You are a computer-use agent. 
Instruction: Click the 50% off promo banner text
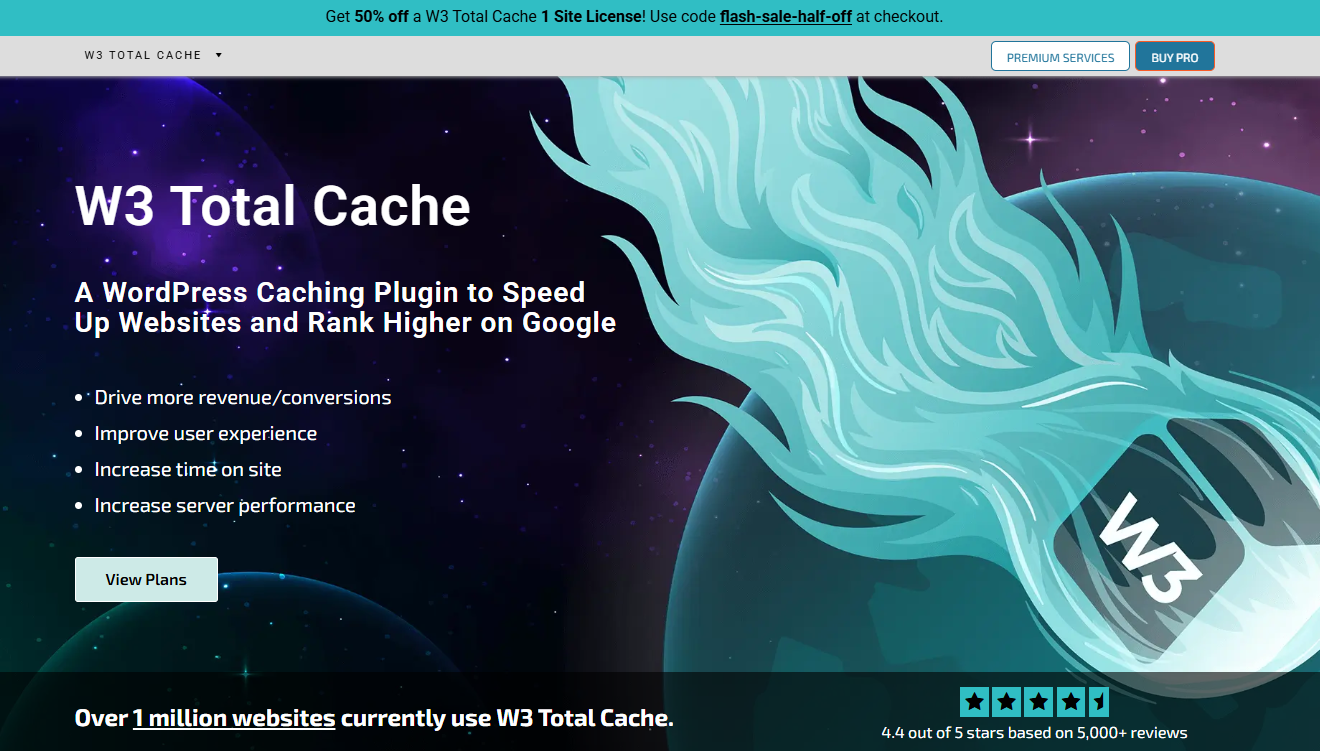tap(634, 17)
